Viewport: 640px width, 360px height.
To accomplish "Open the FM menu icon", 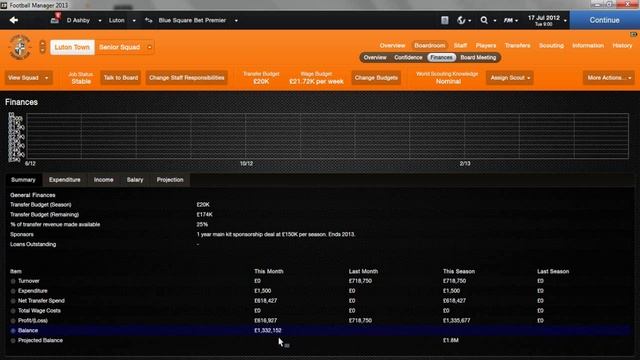I will coord(508,20).
